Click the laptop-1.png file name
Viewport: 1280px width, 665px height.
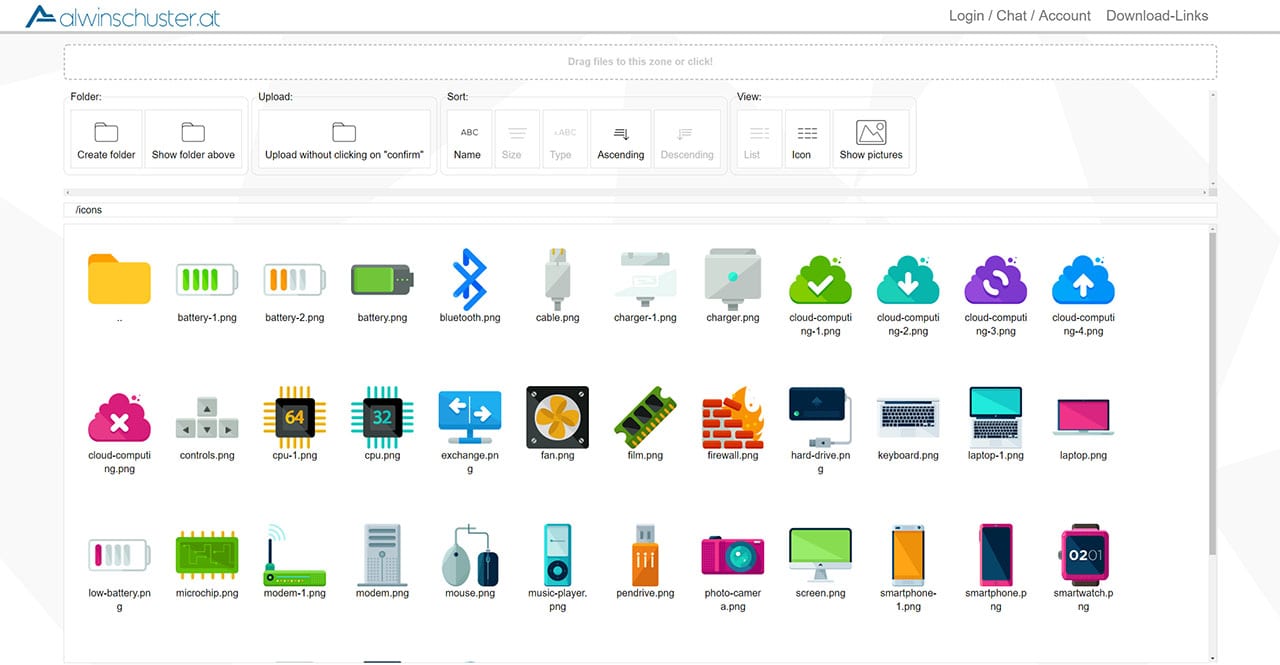coord(996,456)
